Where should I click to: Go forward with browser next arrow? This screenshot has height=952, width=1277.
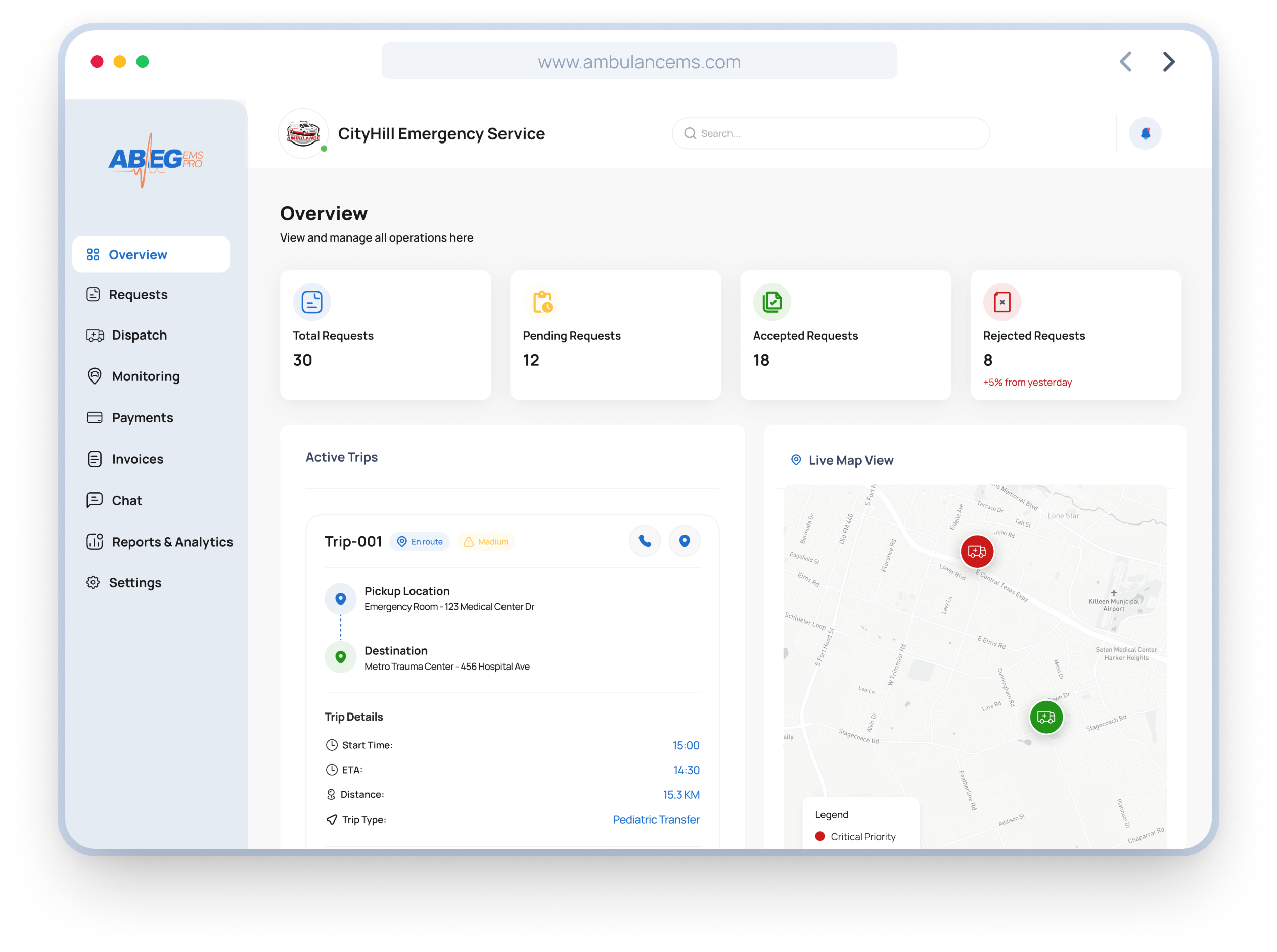(x=1168, y=62)
